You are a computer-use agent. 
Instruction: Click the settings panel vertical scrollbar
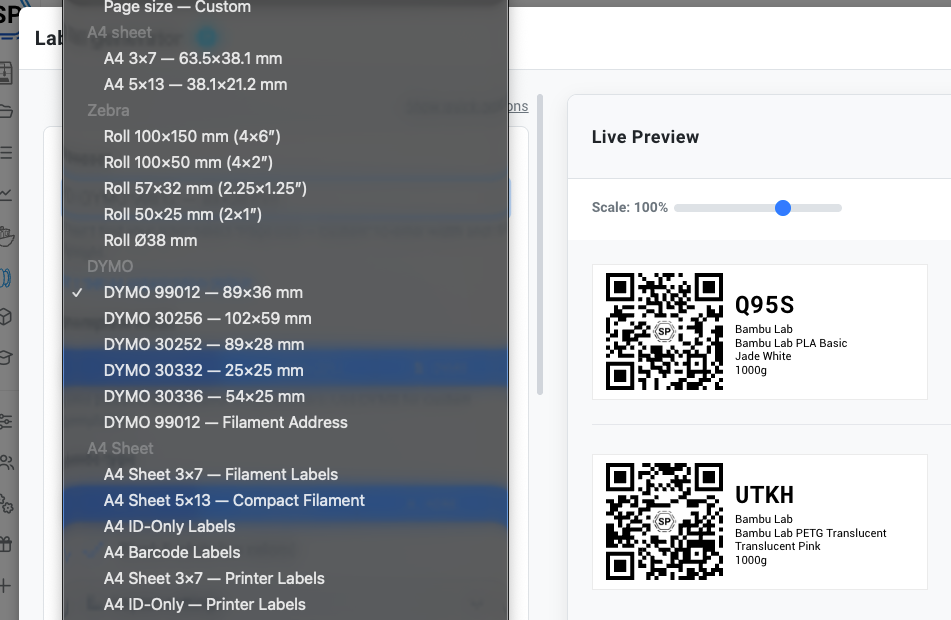540,244
